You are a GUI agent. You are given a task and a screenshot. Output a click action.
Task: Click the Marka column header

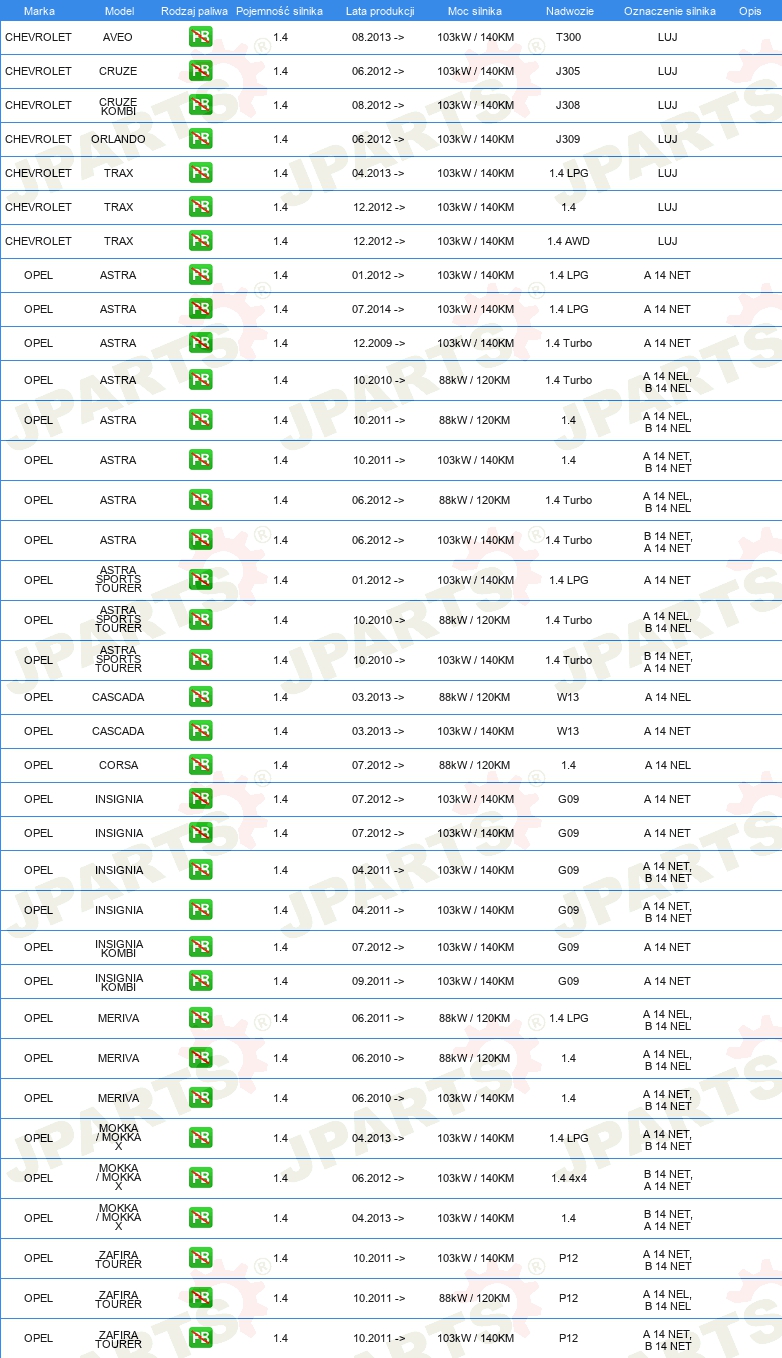click(x=39, y=11)
